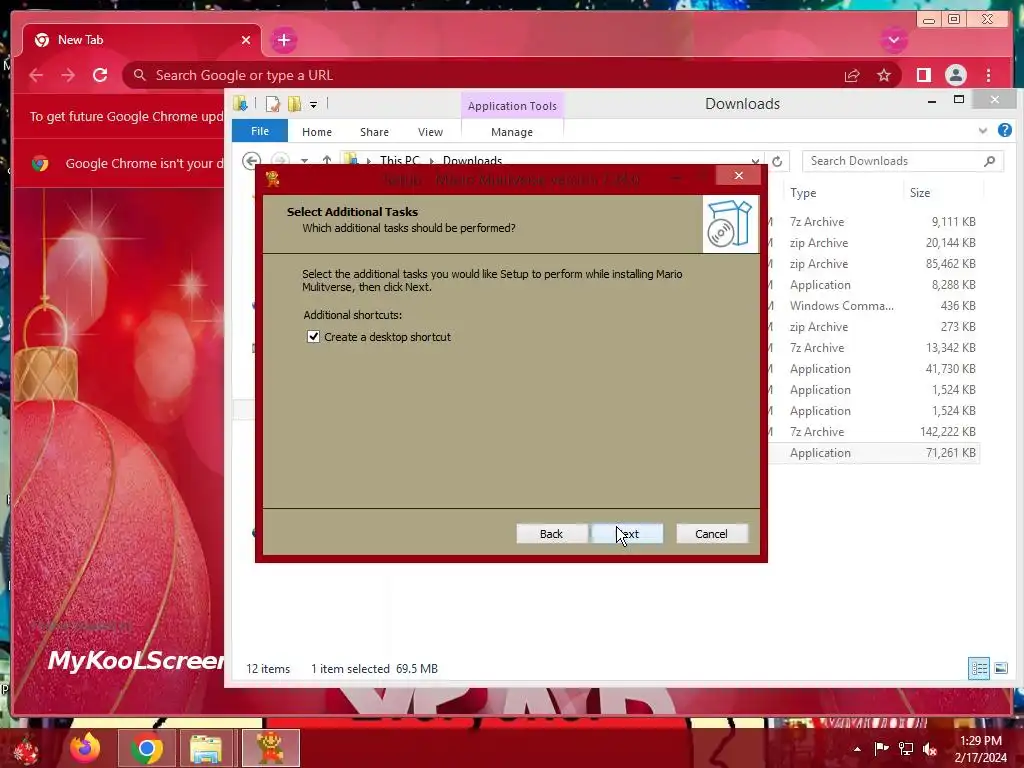Cancel the Mario Multiverse setup
Screen dimensions: 1024x768
click(711, 534)
